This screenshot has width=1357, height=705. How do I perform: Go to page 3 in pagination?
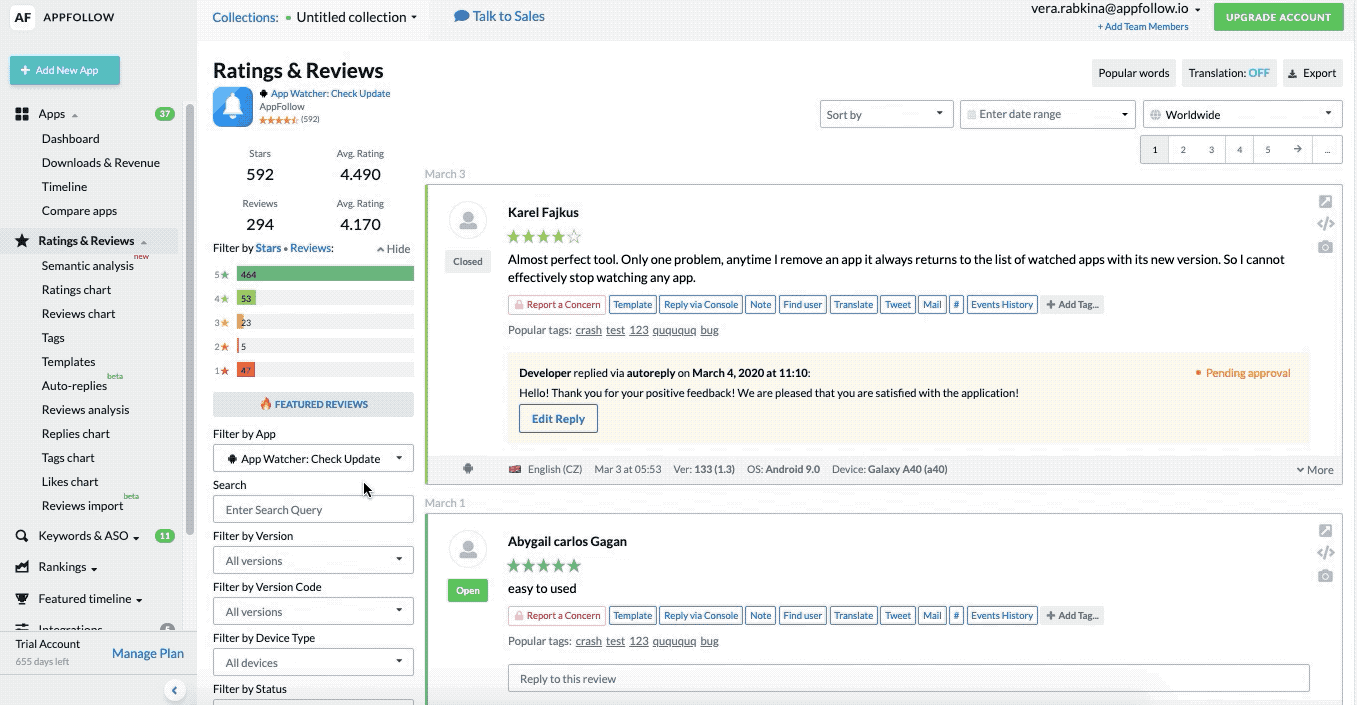[x=1211, y=150]
